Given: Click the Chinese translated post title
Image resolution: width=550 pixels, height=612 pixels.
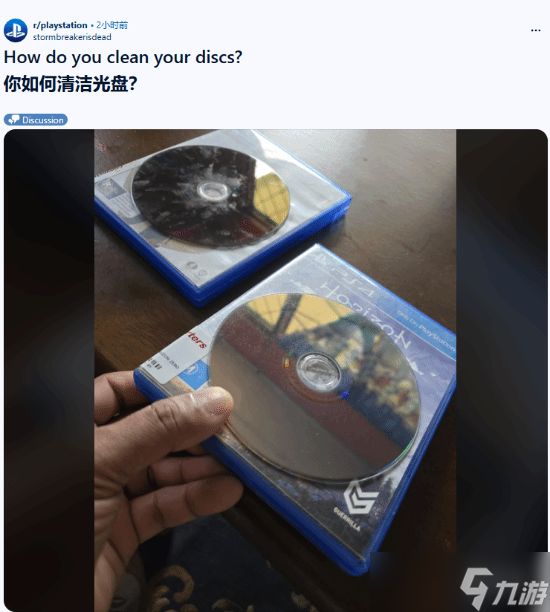Looking at the screenshot, I should point(70,84).
